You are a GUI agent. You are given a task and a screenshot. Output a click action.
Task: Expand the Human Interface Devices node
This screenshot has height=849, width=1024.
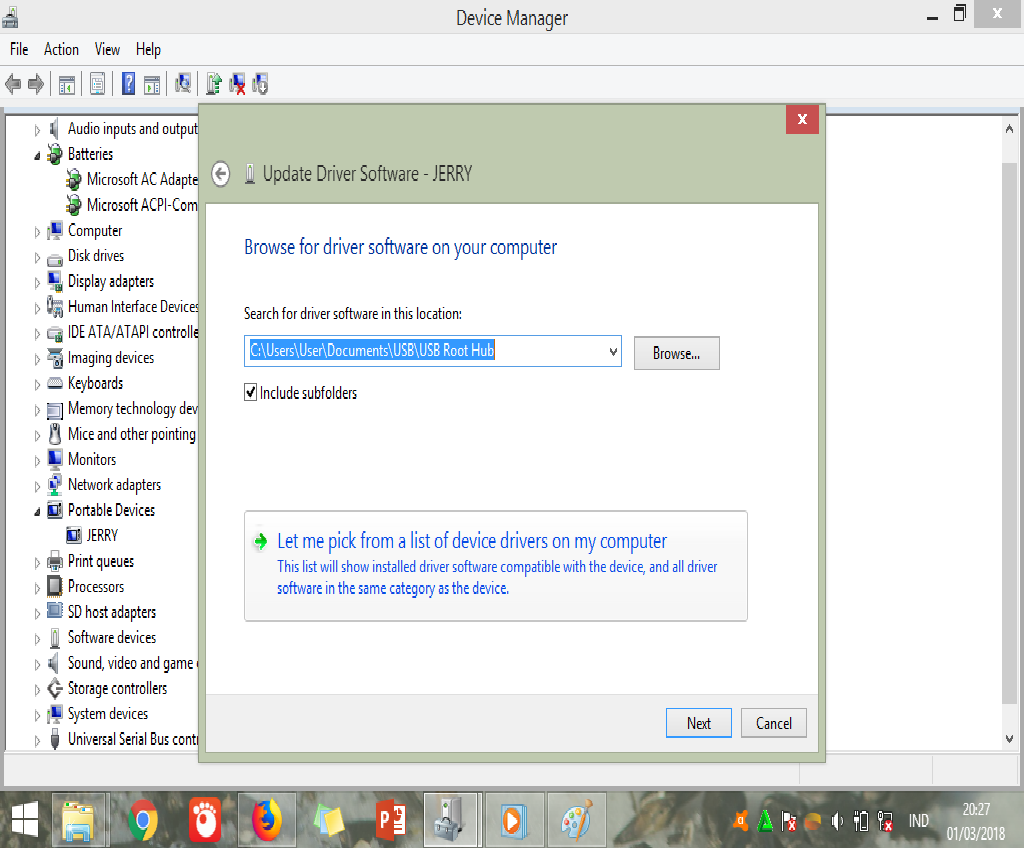(37, 308)
